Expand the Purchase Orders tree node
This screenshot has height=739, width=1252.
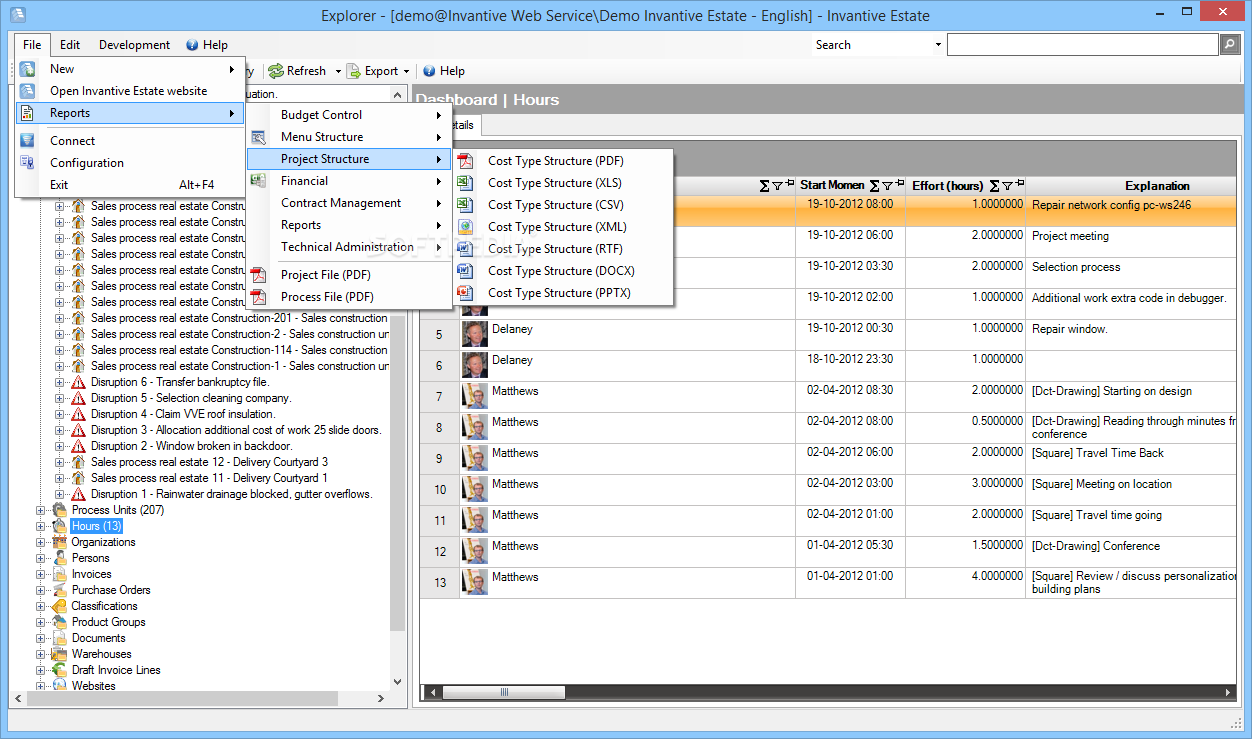tap(41, 590)
